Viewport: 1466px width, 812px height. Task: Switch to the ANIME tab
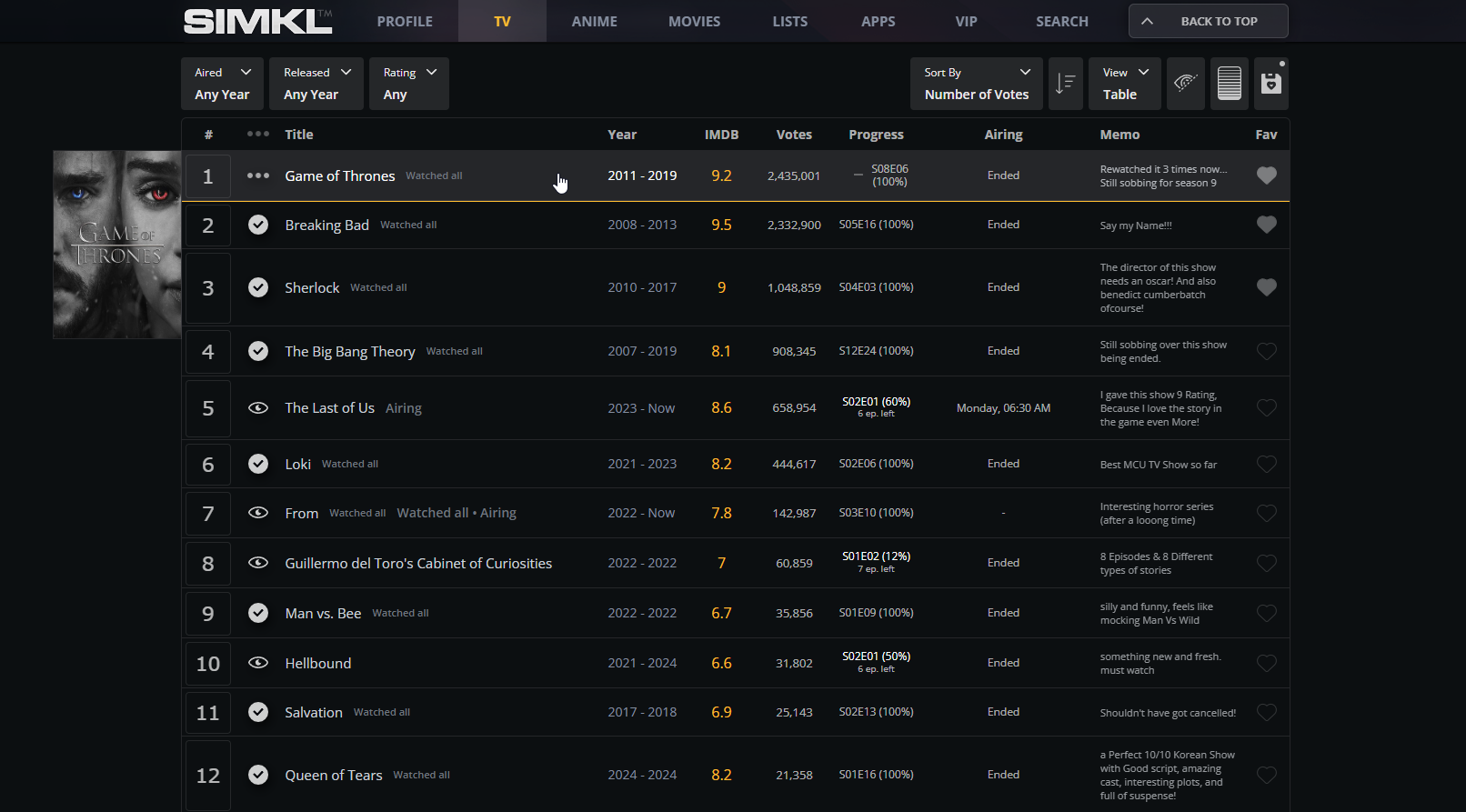594,21
